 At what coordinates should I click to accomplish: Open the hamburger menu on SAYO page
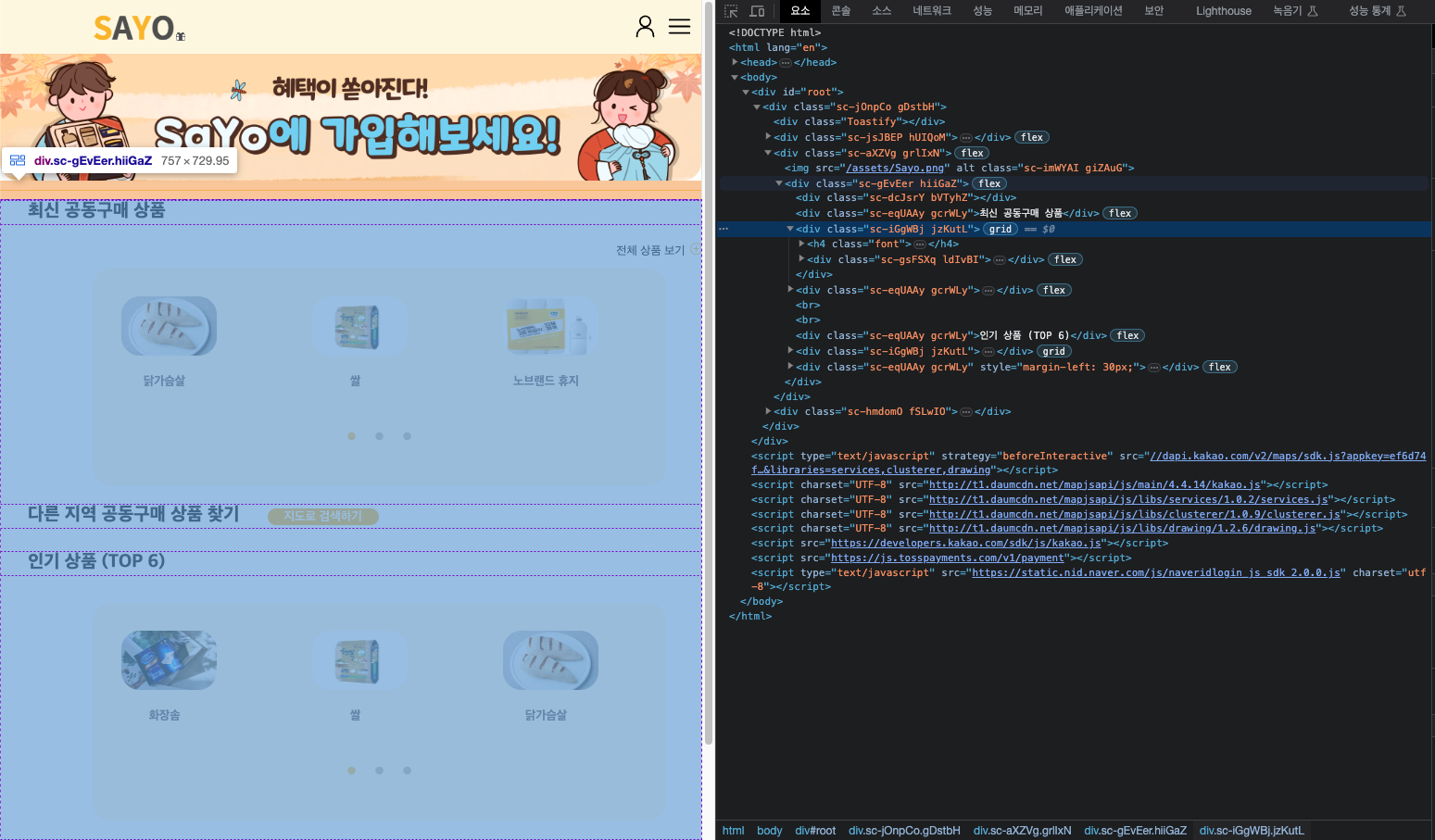[679, 27]
